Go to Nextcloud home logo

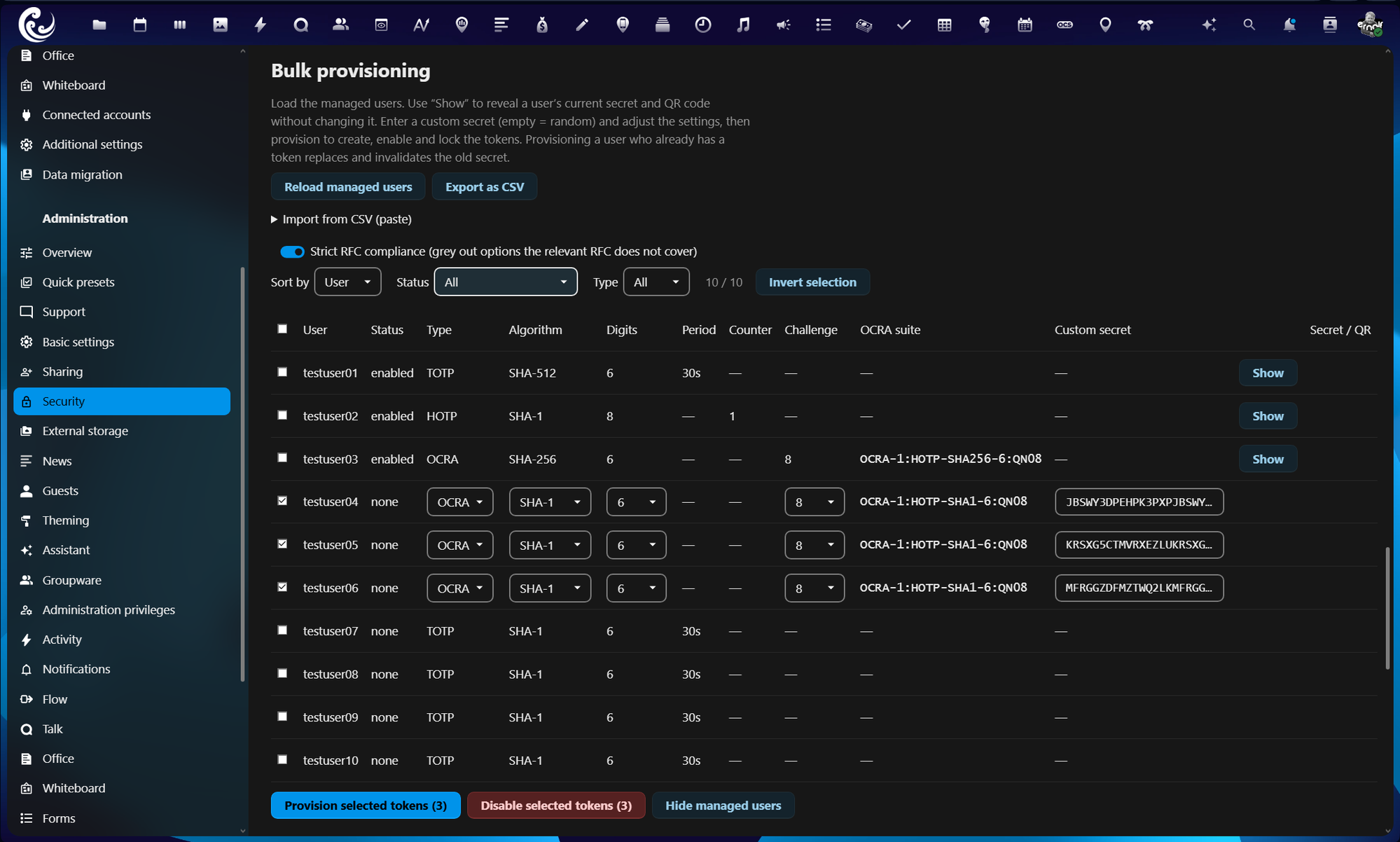(36, 25)
